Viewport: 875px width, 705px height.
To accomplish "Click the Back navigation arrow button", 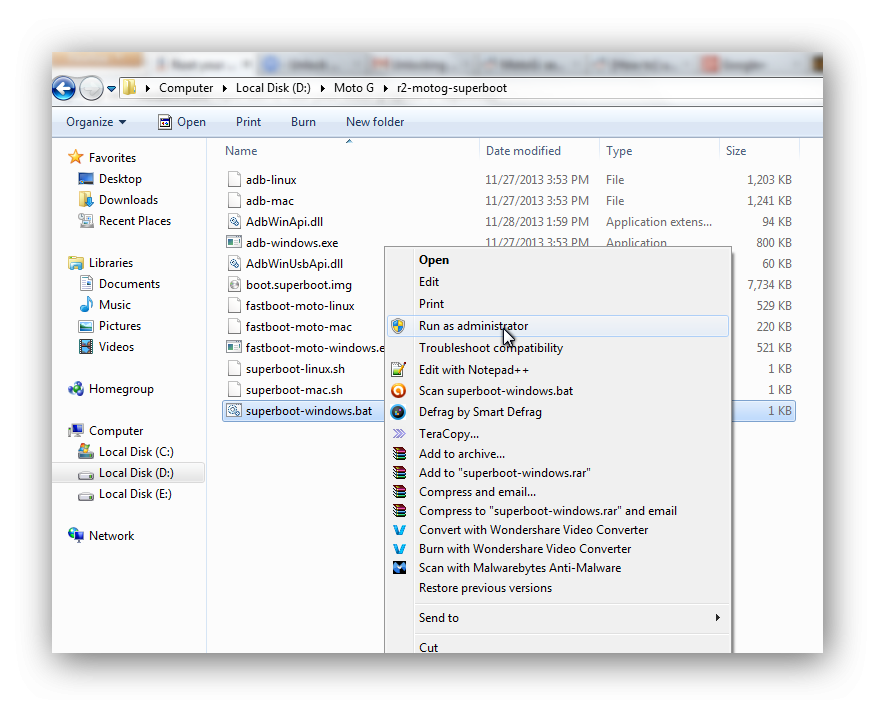I will click(x=64, y=87).
